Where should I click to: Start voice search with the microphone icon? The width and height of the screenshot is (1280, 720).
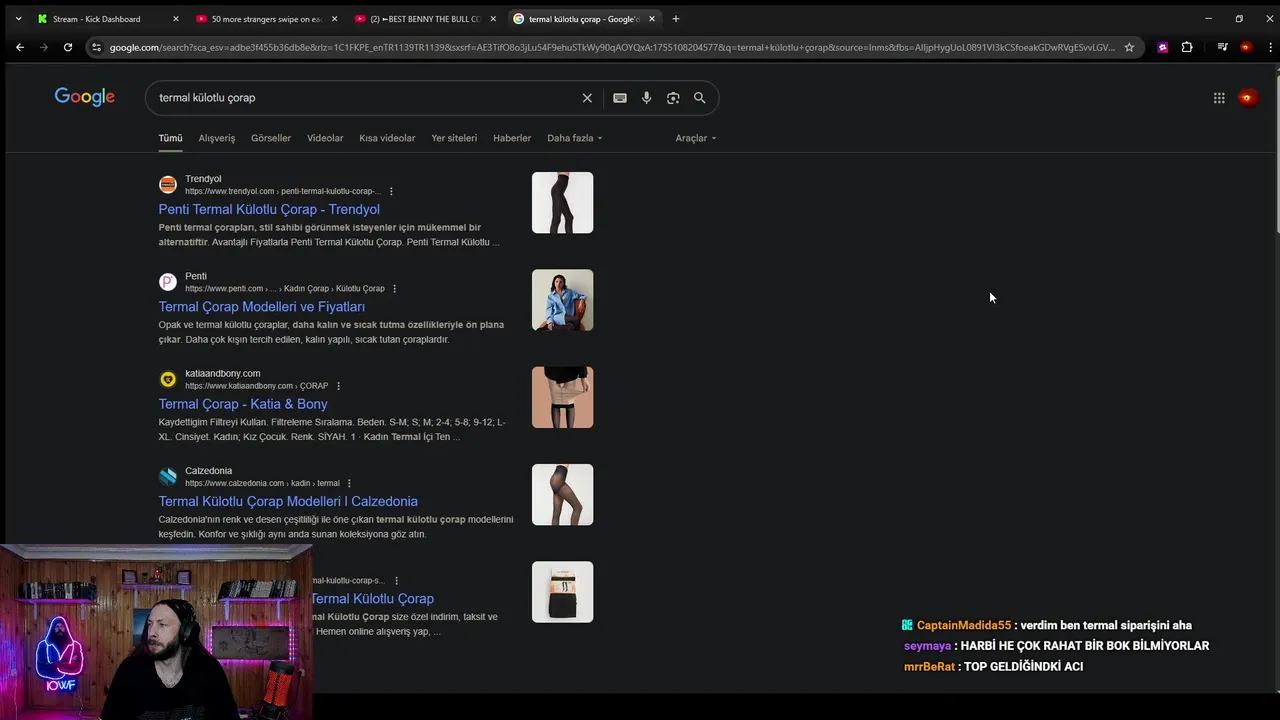click(x=646, y=98)
